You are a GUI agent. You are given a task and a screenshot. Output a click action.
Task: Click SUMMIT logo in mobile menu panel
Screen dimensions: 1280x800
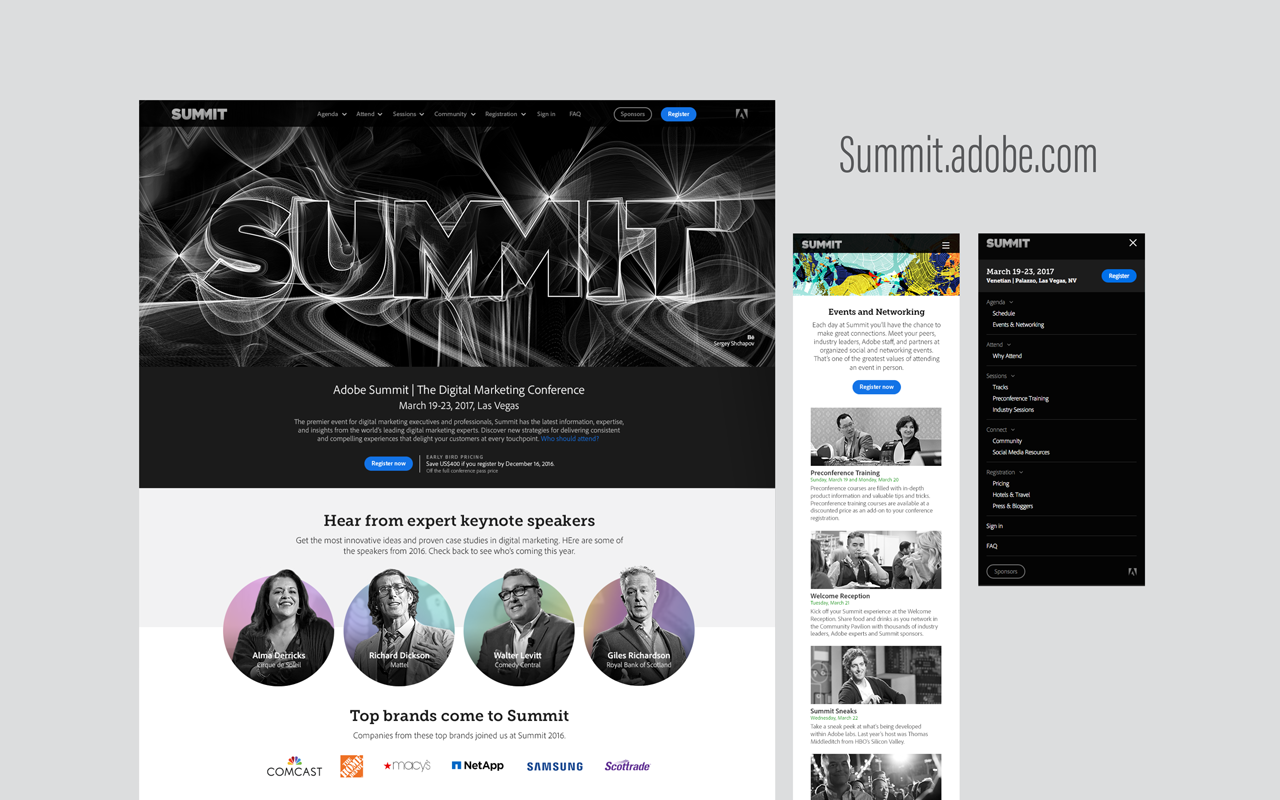pos(1008,243)
